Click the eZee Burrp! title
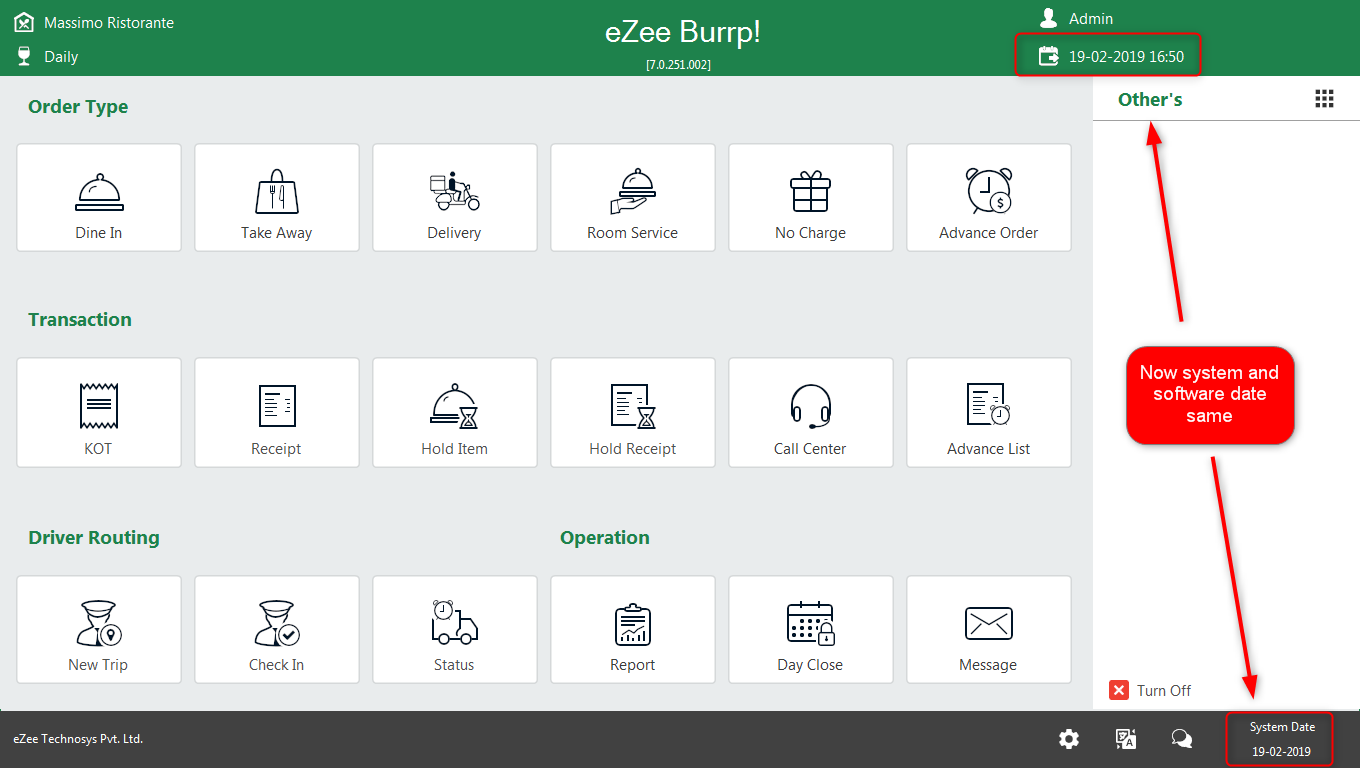This screenshot has height=768, width=1360. tap(683, 32)
